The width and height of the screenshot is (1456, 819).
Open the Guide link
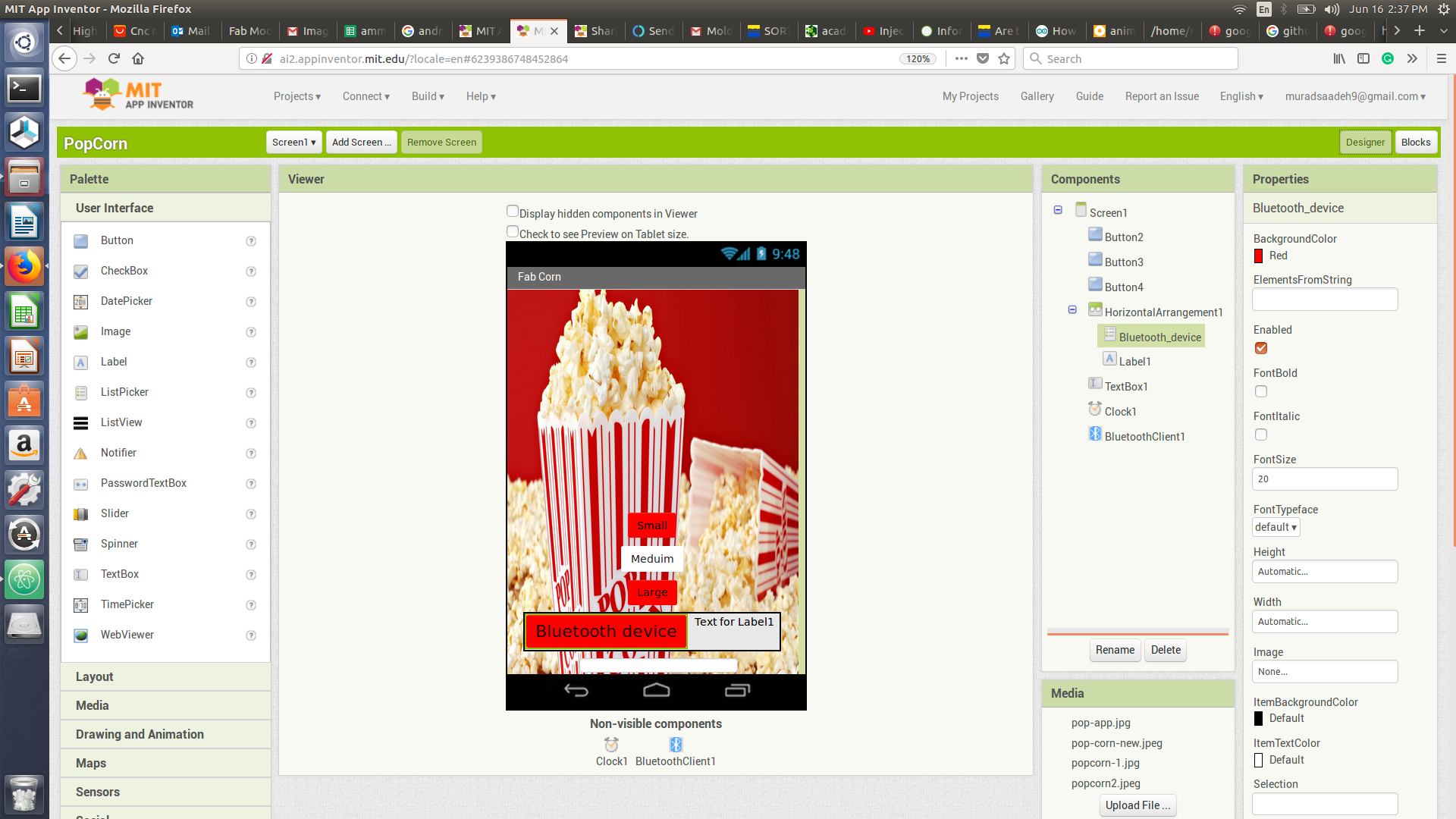pyautogui.click(x=1090, y=96)
